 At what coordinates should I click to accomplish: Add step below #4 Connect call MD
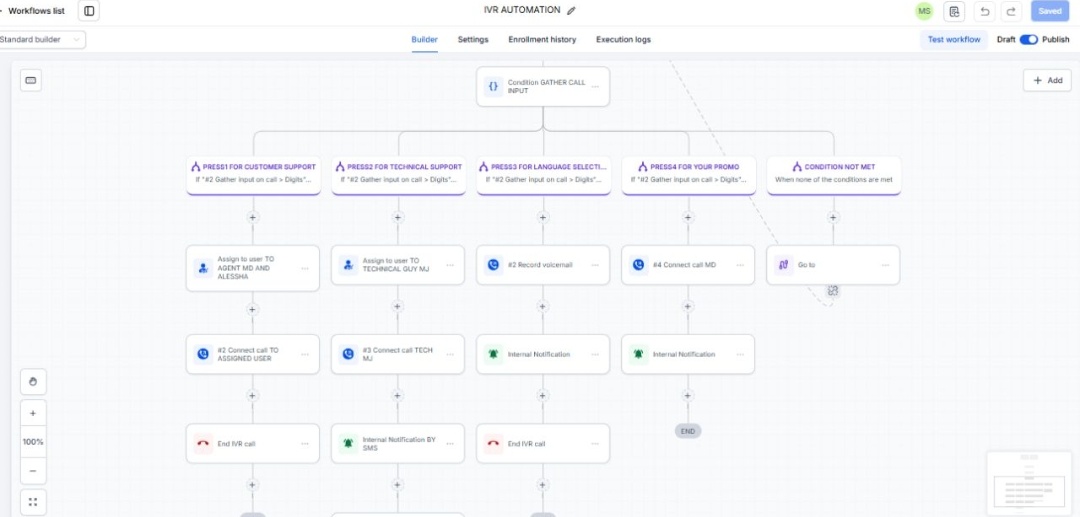click(x=687, y=306)
